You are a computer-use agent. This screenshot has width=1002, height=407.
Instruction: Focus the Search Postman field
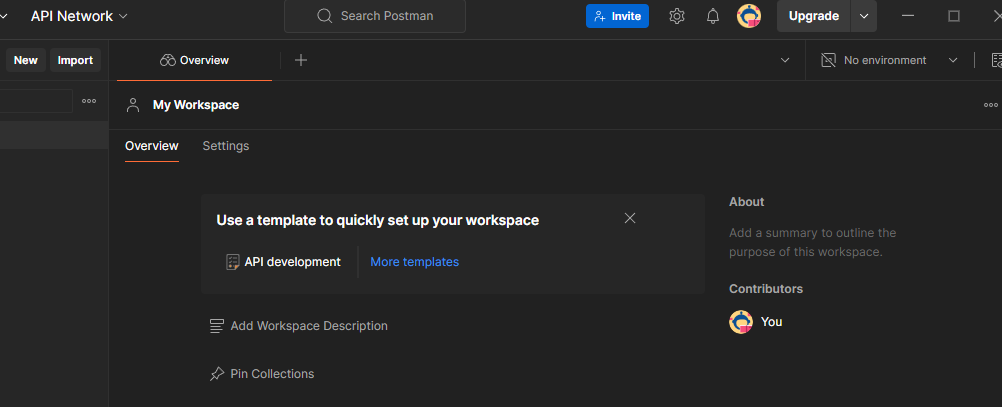point(375,16)
